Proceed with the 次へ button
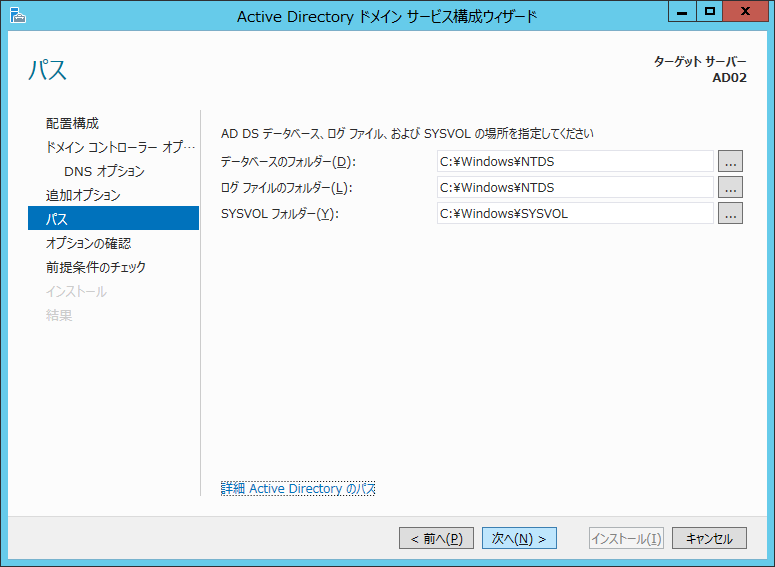775x567 pixels. pyautogui.click(x=519, y=538)
